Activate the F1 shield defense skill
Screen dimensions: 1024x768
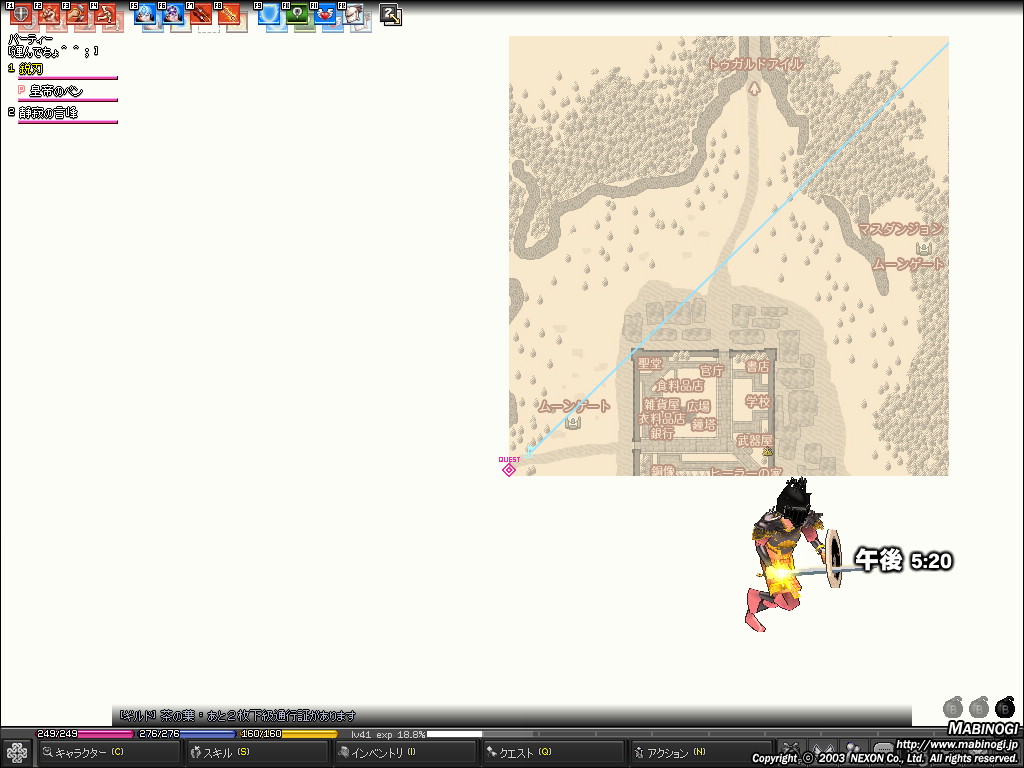coord(21,14)
